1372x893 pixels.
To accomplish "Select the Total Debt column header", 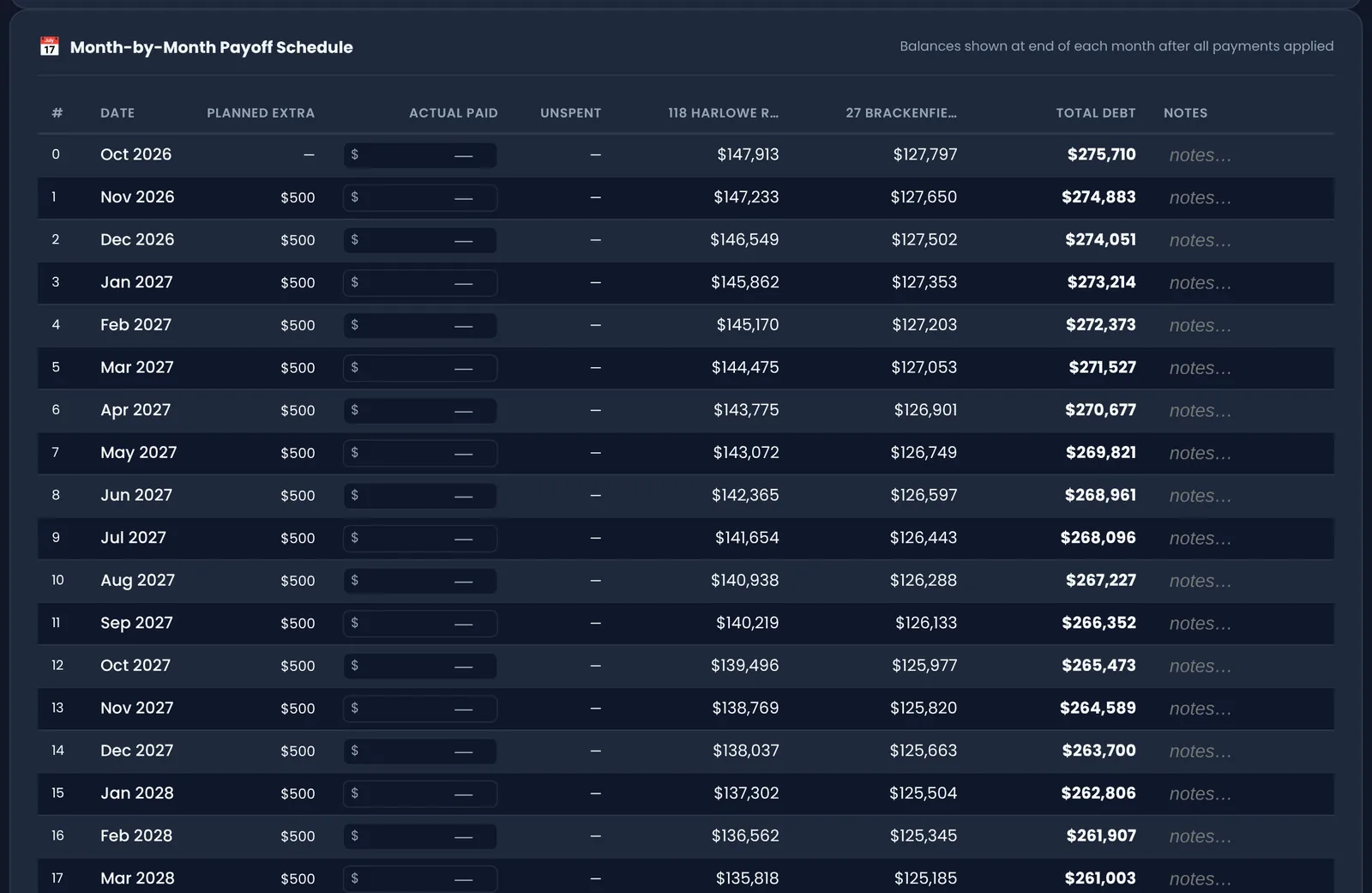I will [1096, 113].
